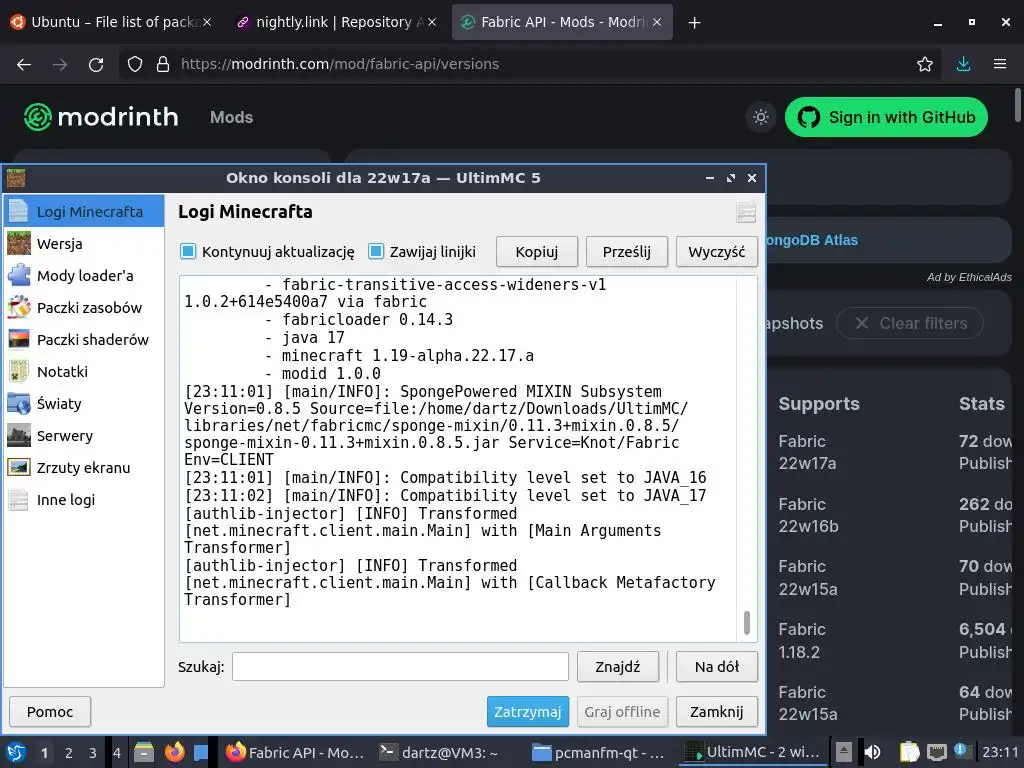Select the Inne logi entry
The height and width of the screenshot is (768, 1024).
[84, 500]
